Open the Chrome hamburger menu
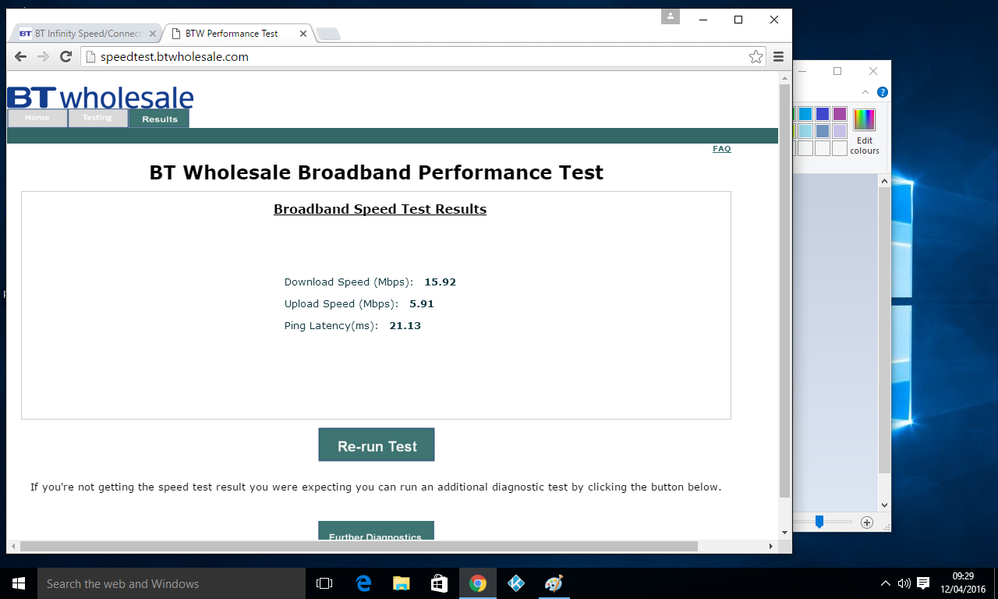The width and height of the screenshot is (998, 599). pyautogui.click(x=778, y=57)
